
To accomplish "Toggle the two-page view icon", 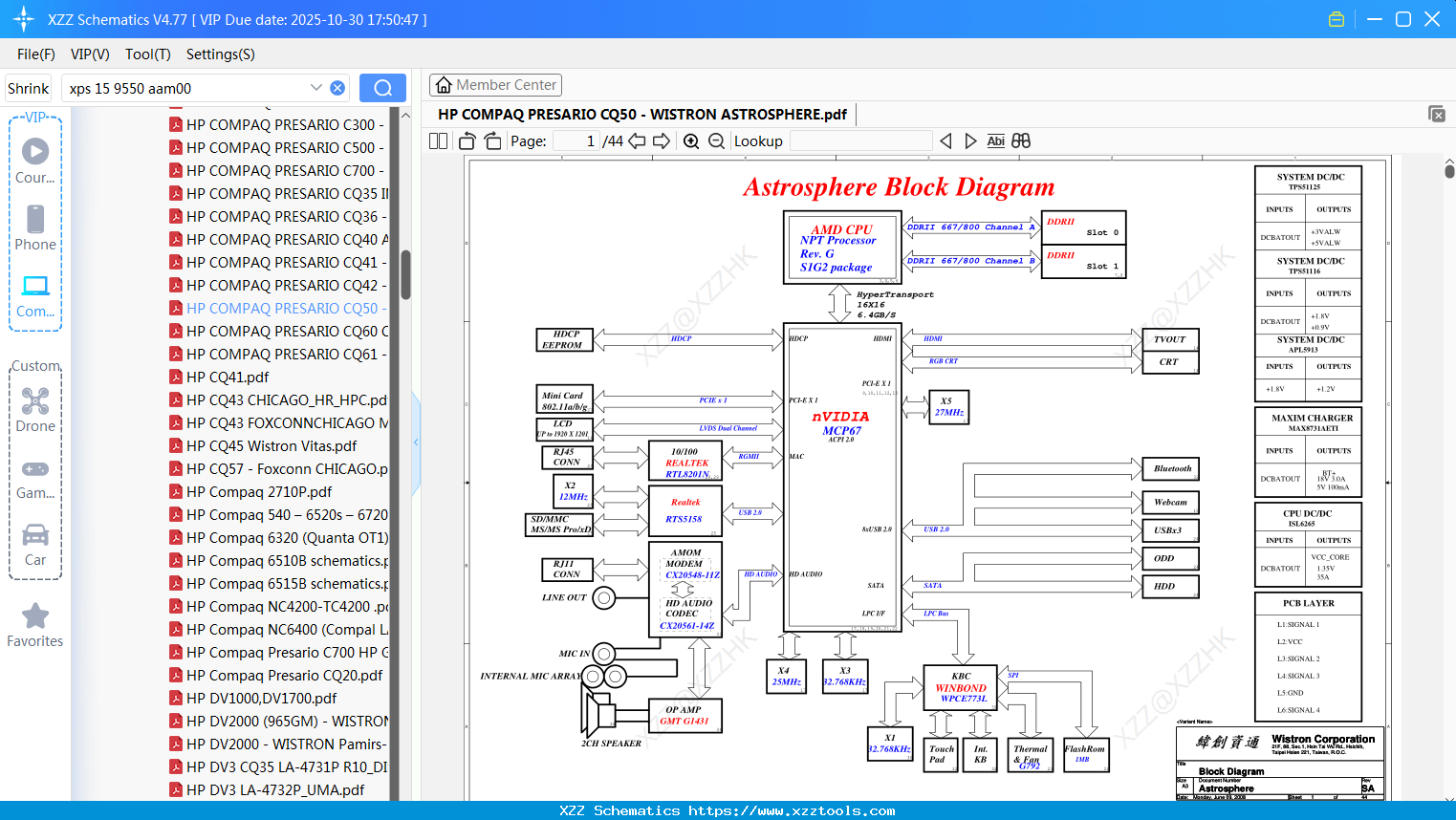I will [438, 140].
